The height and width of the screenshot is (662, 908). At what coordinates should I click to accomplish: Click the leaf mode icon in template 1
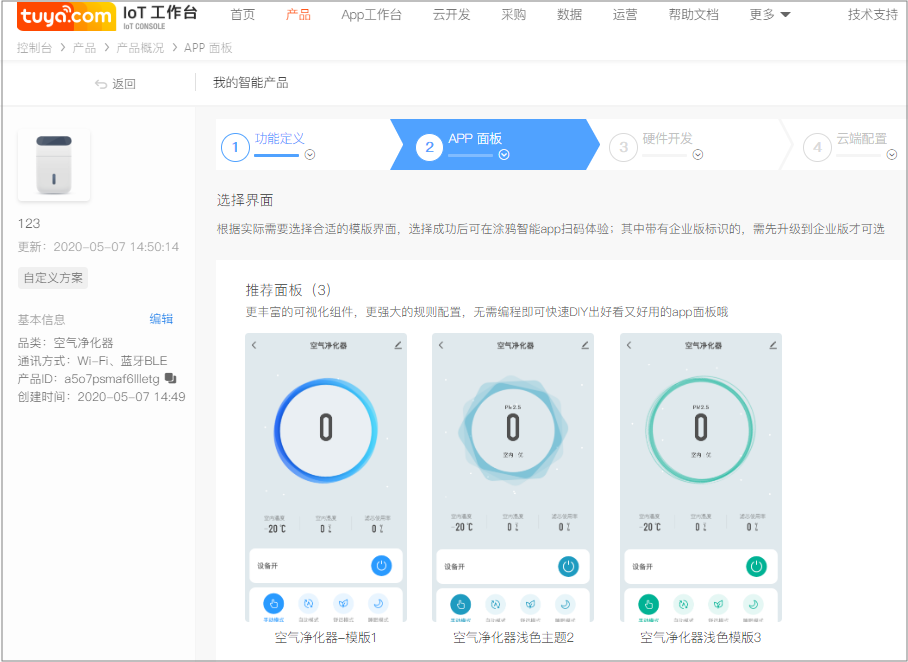(x=343, y=604)
